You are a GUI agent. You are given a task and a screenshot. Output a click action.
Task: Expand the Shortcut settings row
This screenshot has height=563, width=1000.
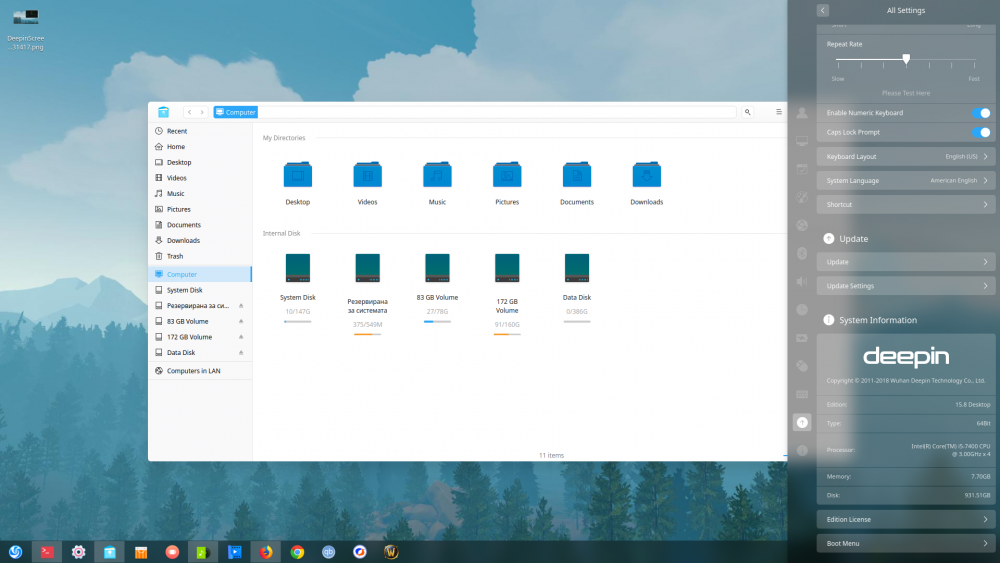(x=906, y=205)
